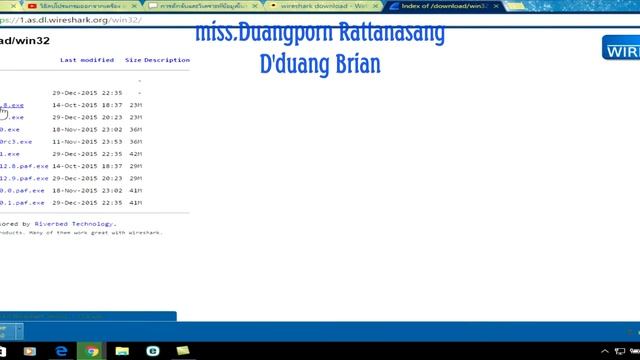Sort by 'Description' column header

tap(167, 60)
